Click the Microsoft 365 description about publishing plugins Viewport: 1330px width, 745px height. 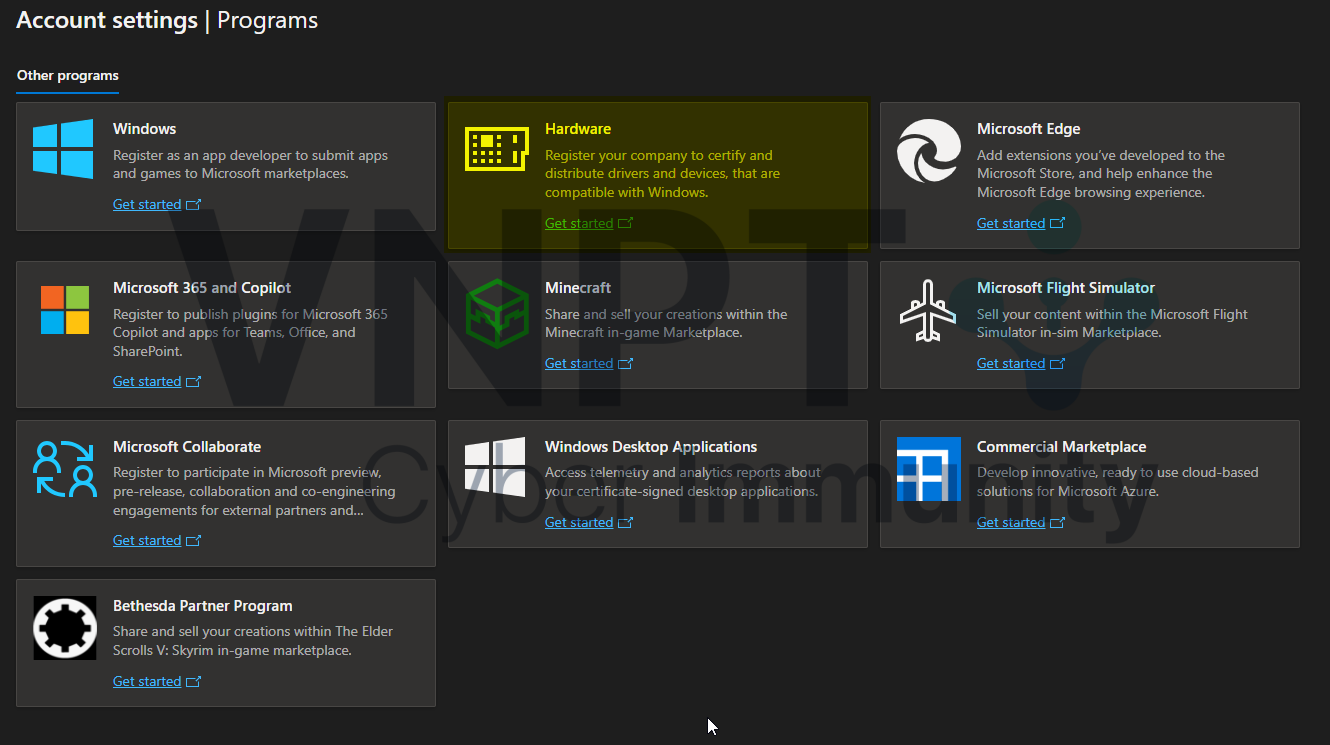250,333
